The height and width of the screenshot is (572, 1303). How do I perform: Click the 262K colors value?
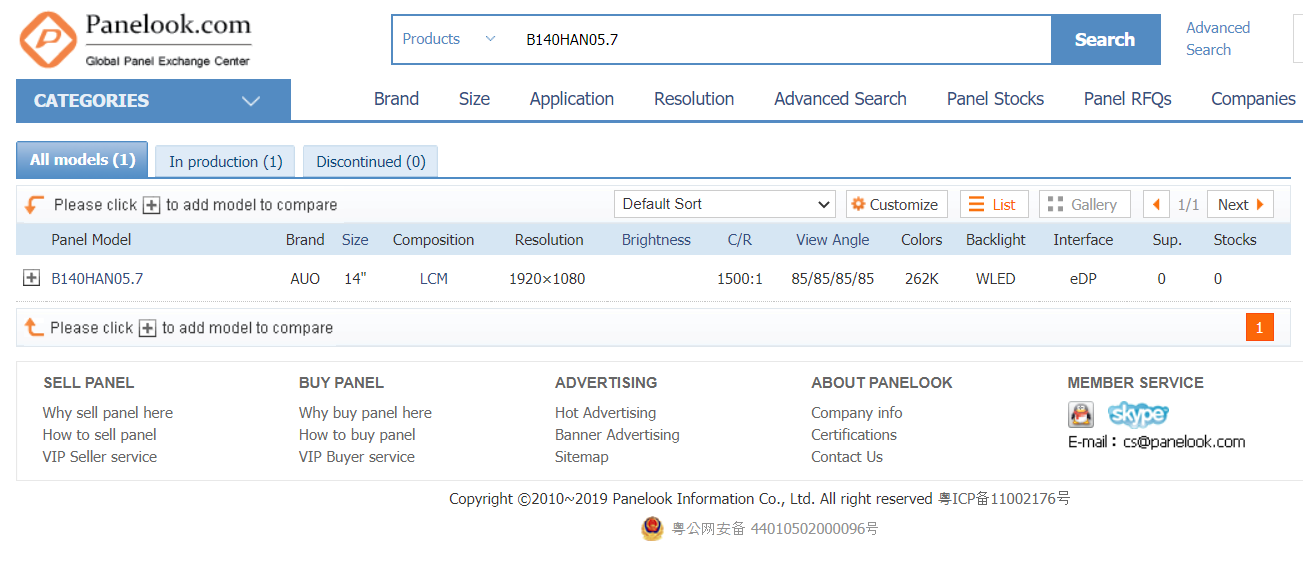[x=921, y=279]
